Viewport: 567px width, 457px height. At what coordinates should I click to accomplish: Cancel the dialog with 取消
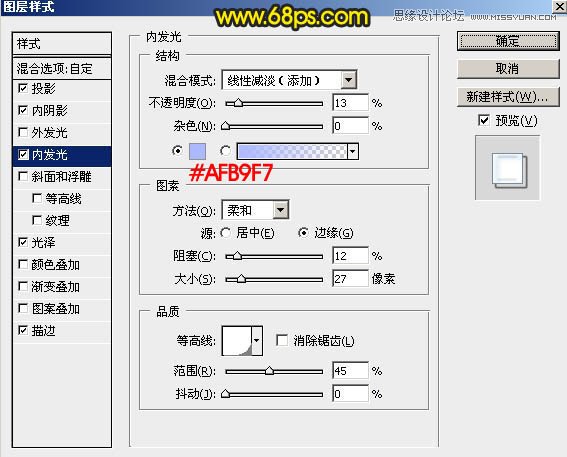508,69
